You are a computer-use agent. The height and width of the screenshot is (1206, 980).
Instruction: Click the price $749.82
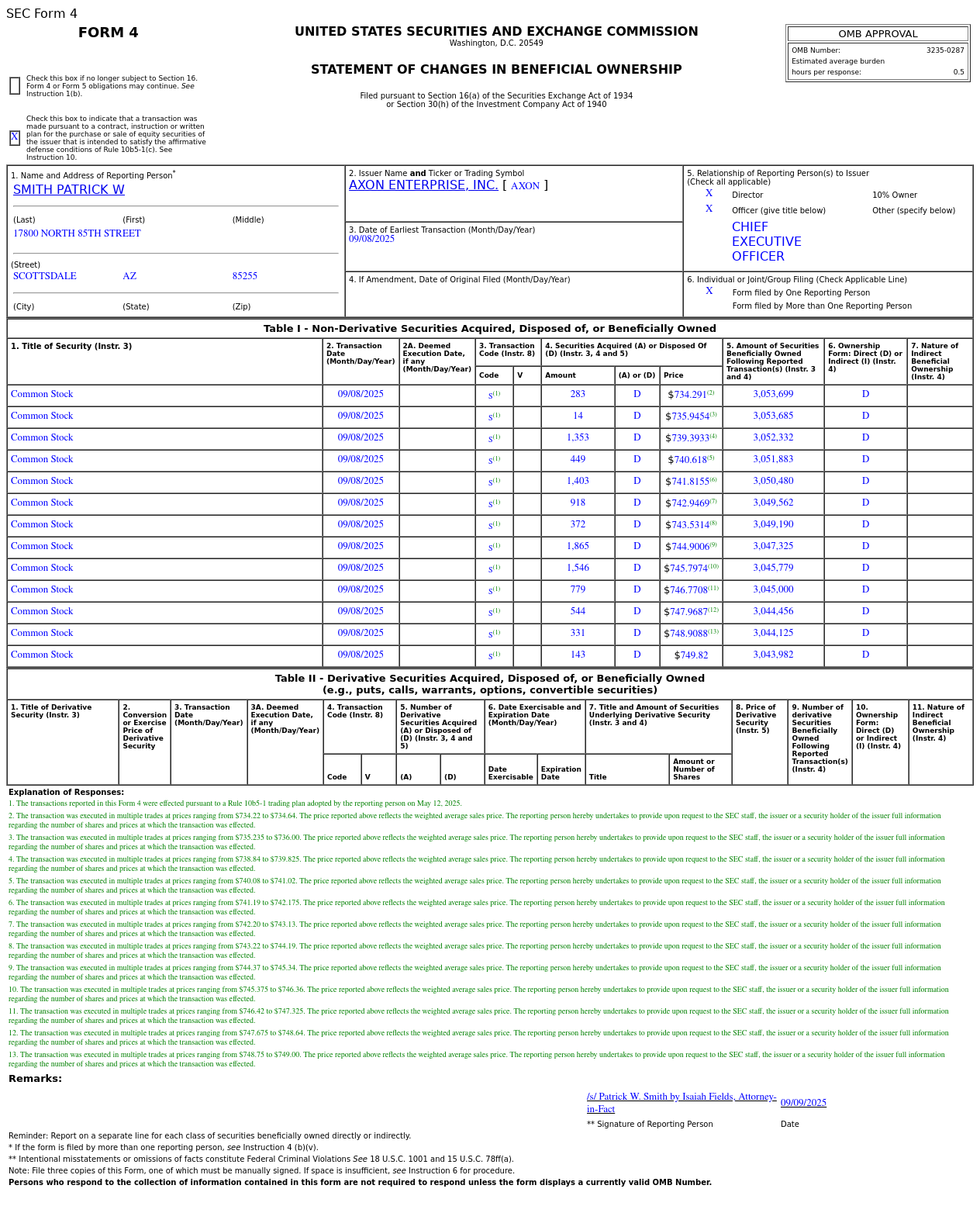691,655
